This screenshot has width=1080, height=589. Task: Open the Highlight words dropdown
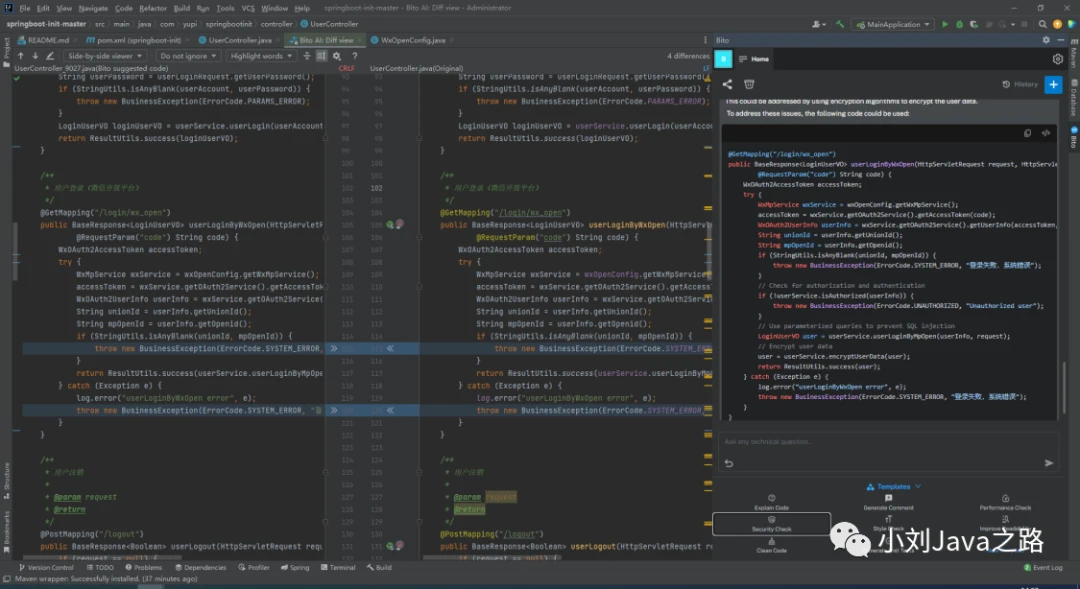click(x=261, y=56)
